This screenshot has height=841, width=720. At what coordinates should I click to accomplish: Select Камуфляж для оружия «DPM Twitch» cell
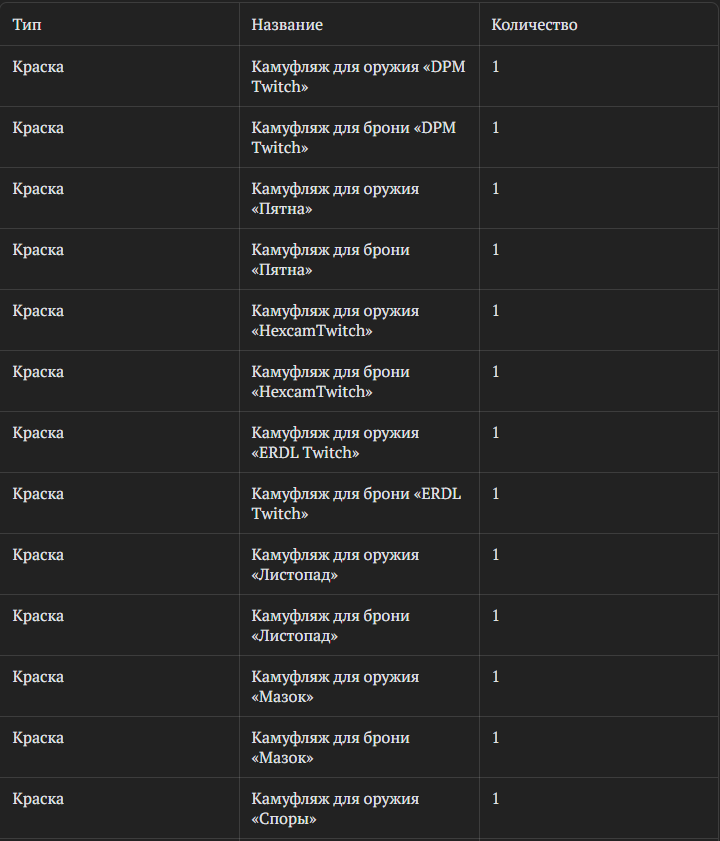click(x=358, y=76)
